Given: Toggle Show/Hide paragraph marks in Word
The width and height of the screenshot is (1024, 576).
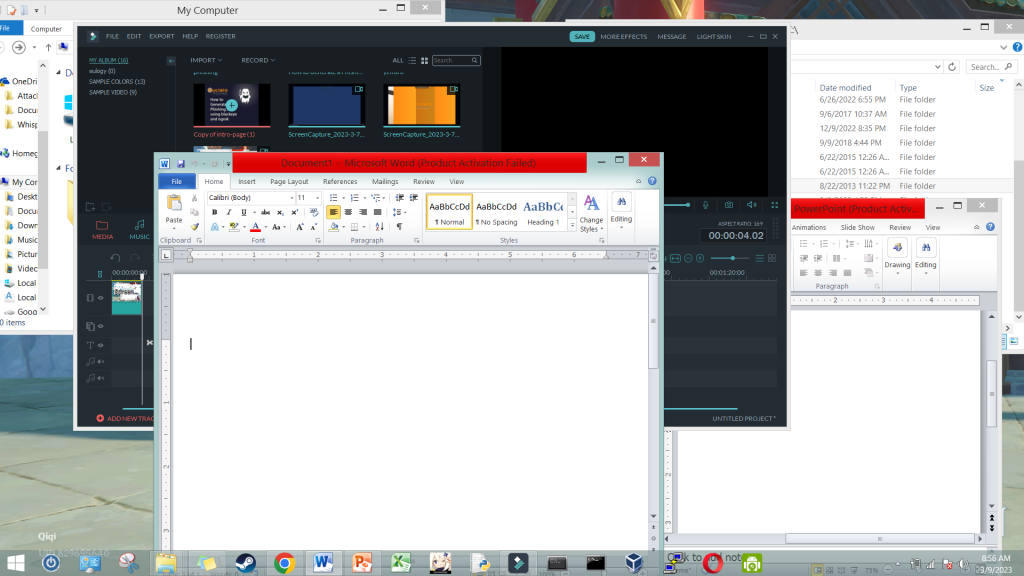Looking at the screenshot, I should click(399, 227).
